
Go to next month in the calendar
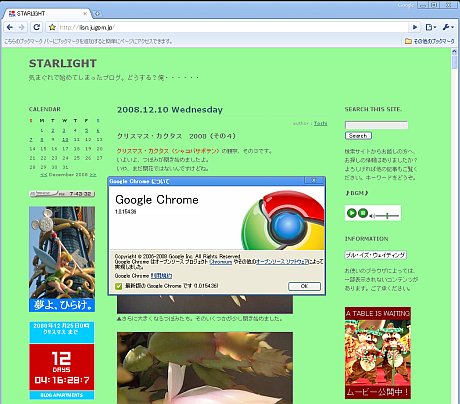click(93, 175)
